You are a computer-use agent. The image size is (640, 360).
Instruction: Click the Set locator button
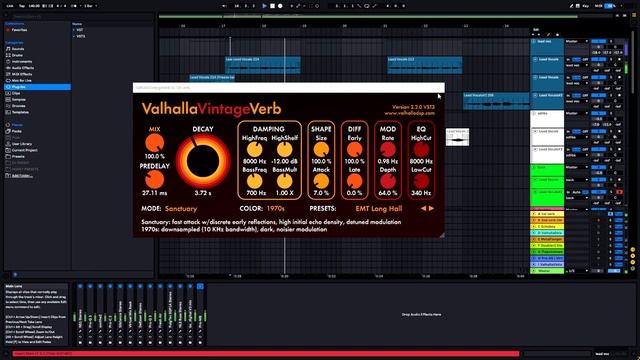536,30
